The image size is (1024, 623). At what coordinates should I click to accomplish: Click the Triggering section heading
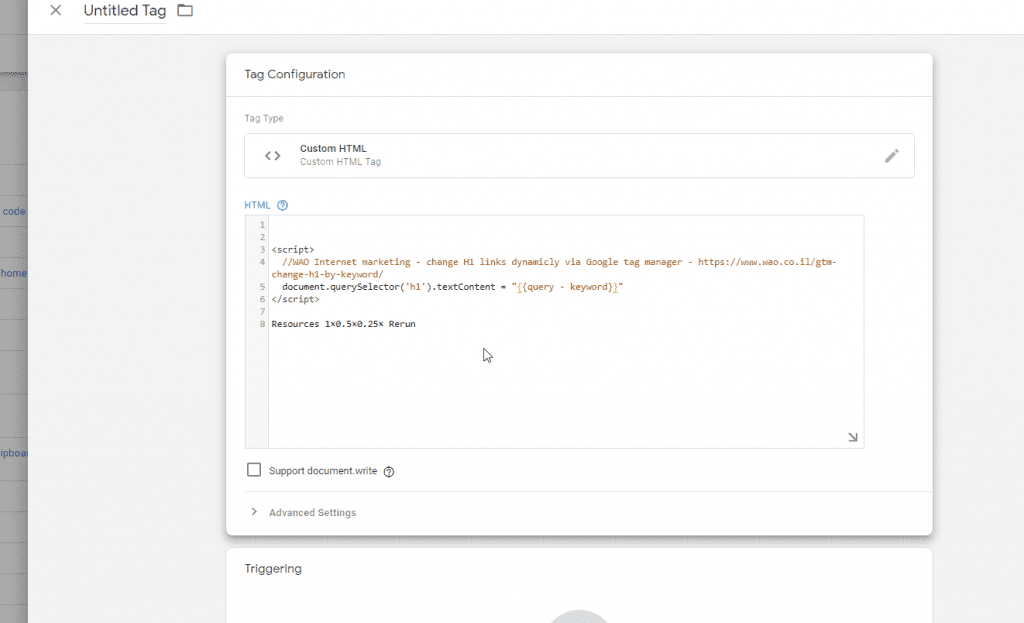pyautogui.click(x=273, y=569)
